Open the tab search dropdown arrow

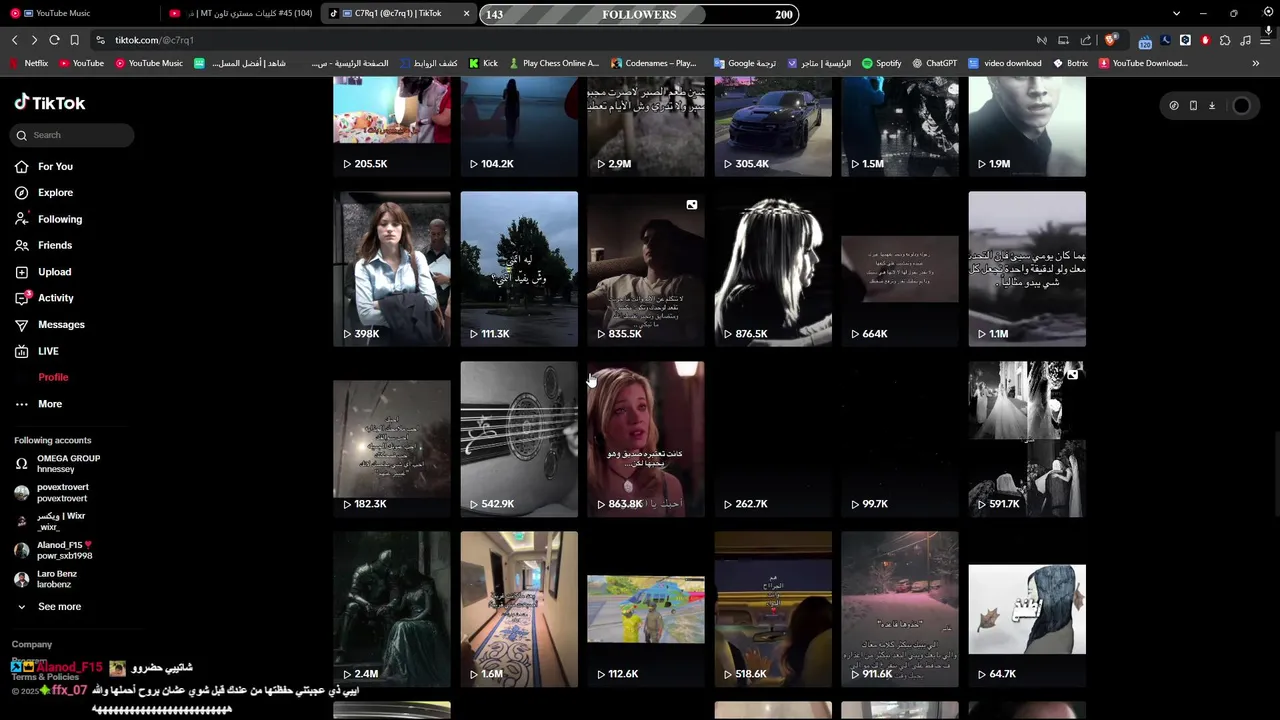click(x=1176, y=13)
